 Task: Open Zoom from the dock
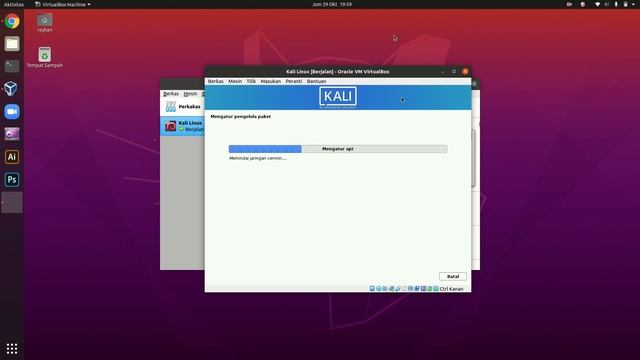coord(12,111)
